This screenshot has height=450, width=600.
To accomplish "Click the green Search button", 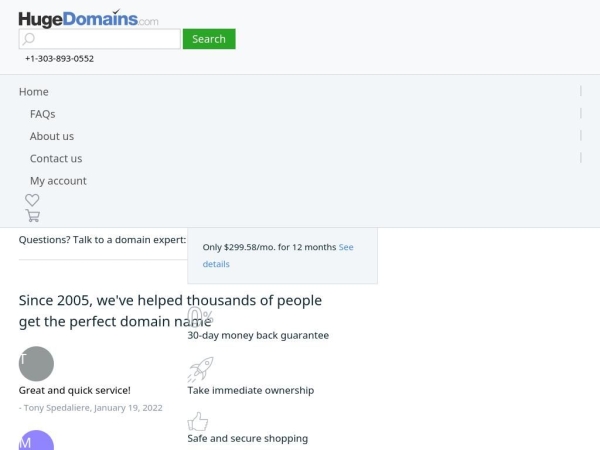I will click(x=209, y=39).
